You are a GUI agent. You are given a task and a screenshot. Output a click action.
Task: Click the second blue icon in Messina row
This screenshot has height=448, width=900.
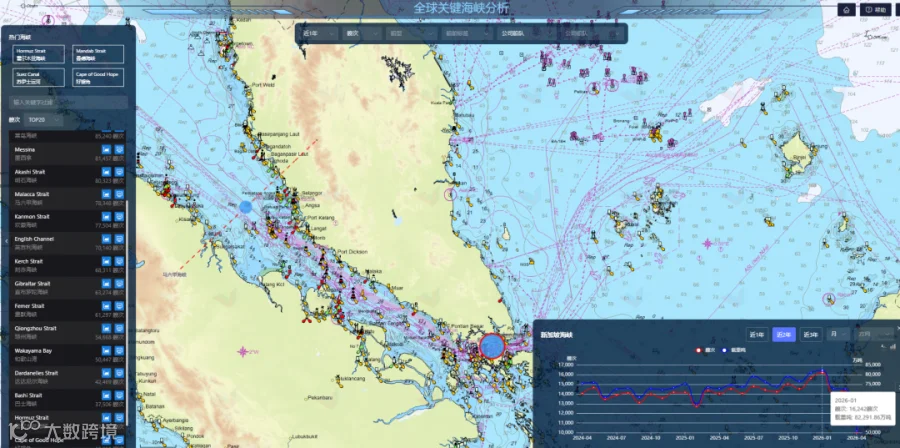point(119,149)
